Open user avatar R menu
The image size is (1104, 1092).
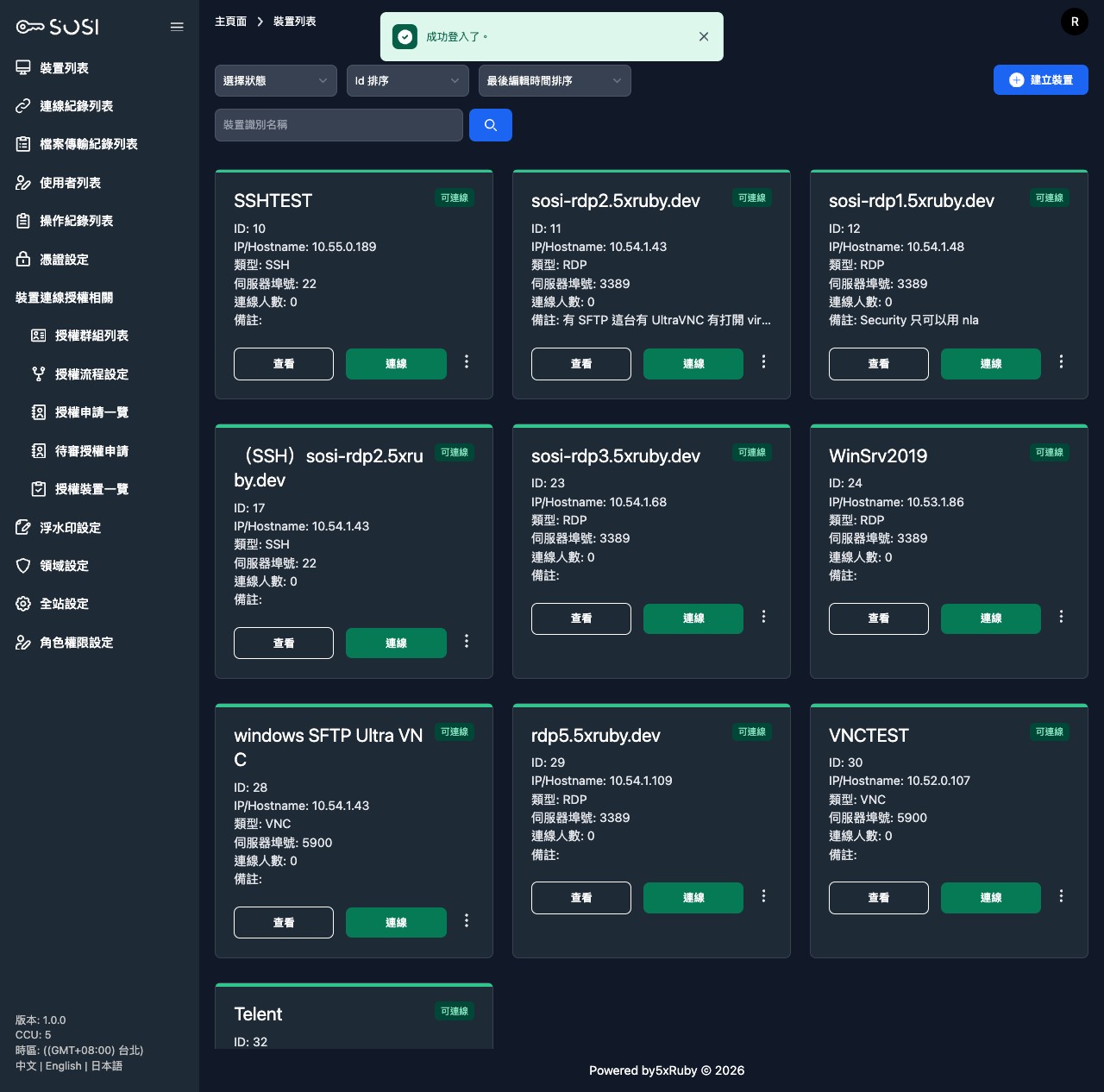pyautogui.click(x=1075, y=22)
